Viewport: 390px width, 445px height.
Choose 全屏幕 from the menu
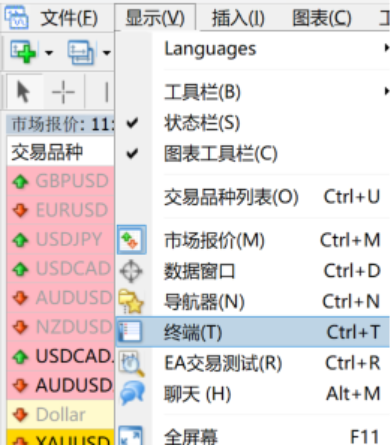click(253, 436)
